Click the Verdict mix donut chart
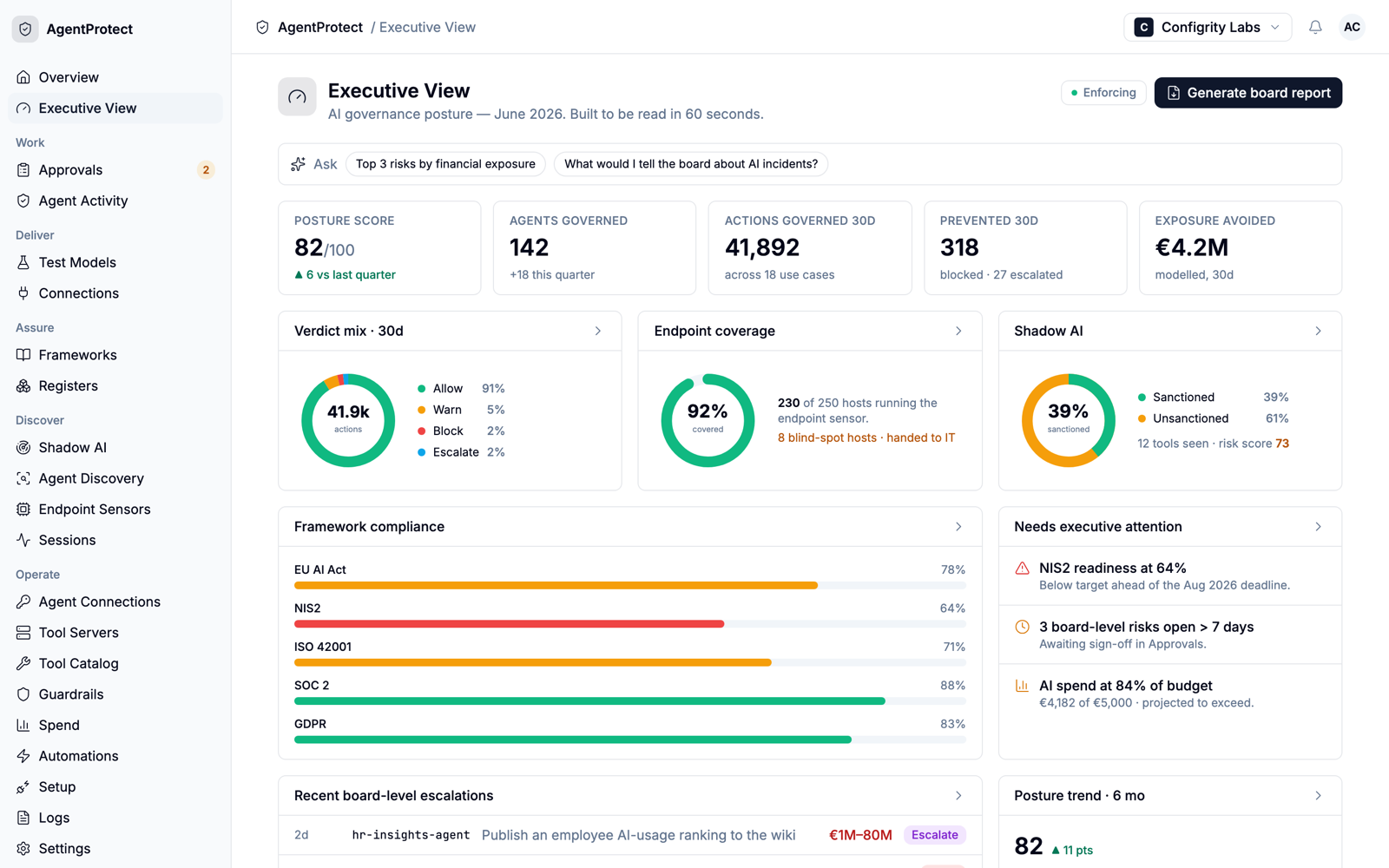Viewport: 1389px width, 868px height. click(348, 420)
